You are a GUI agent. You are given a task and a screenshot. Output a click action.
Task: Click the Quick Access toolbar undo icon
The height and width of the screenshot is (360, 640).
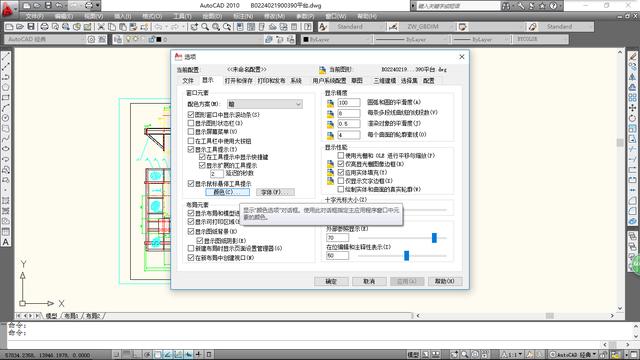tap(59, 6)
